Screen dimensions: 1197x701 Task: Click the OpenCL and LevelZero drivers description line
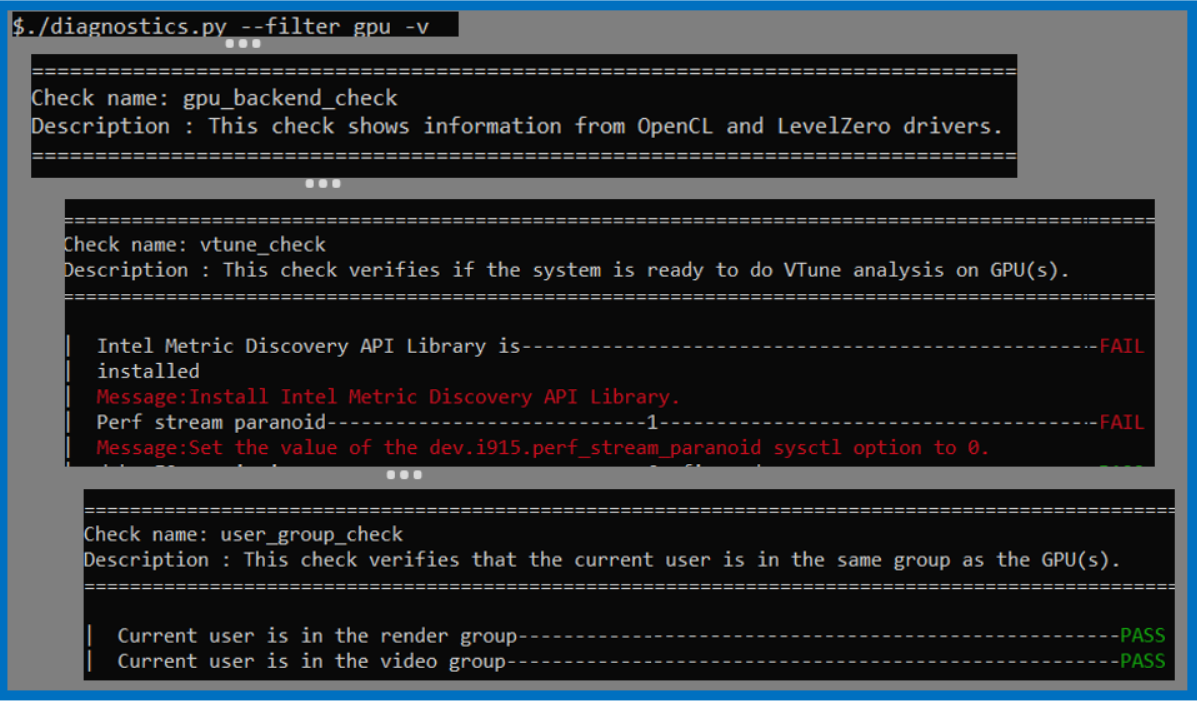pos(517,126)
